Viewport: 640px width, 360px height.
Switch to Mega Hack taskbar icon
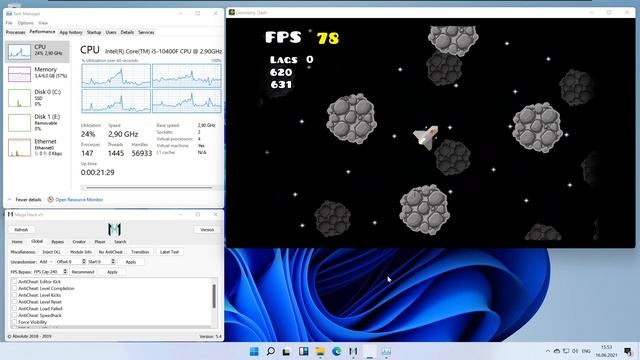coord(353,351)
